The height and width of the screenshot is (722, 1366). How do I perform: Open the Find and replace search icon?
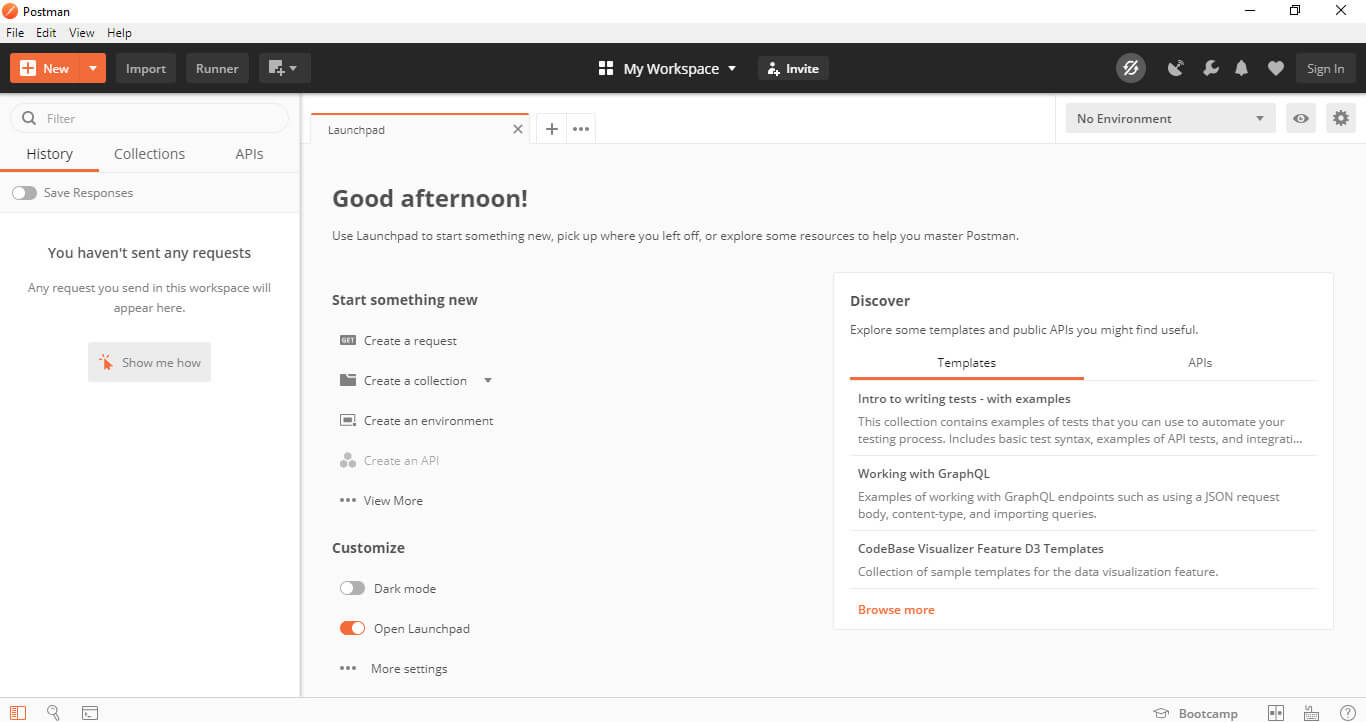click(53, 712)
